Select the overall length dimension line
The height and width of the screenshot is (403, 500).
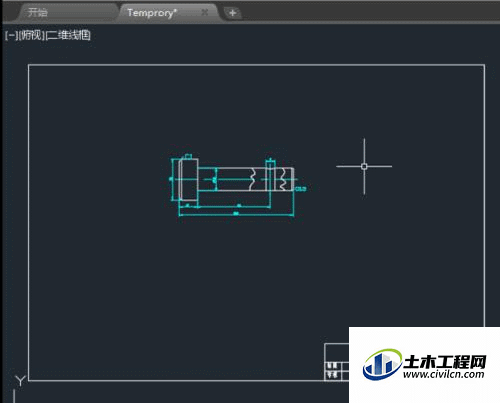(x=236, y=215)
